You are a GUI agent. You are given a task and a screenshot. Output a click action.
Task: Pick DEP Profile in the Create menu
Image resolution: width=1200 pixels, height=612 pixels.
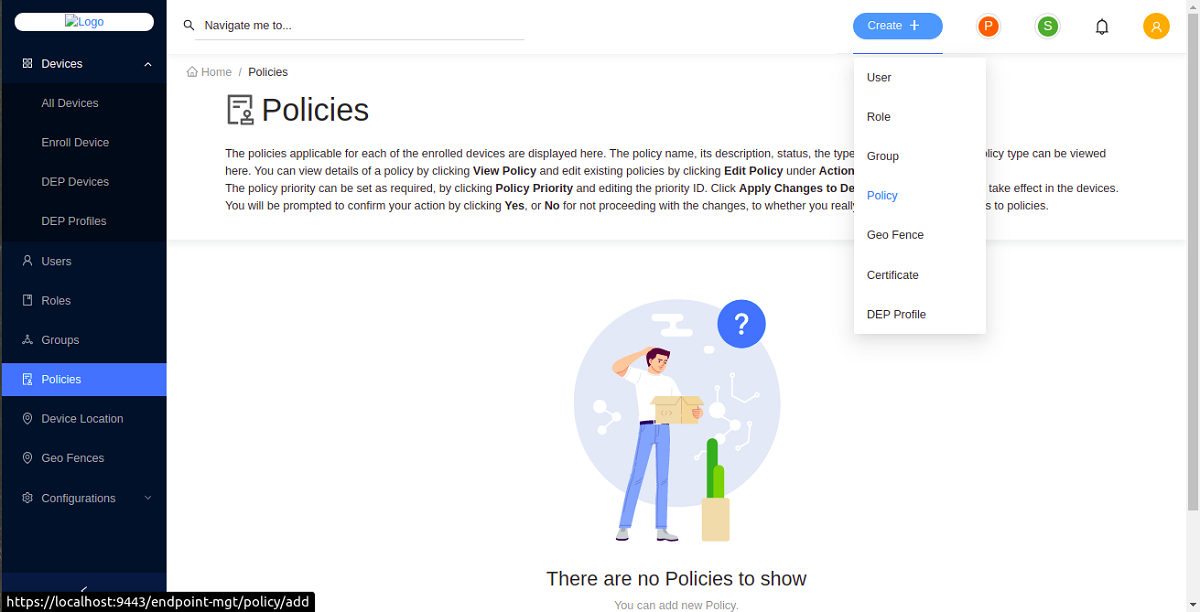(896, 314)
